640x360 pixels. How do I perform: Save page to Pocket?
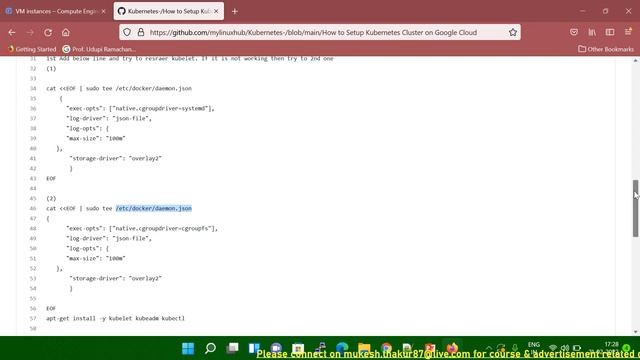coord(574,32)
